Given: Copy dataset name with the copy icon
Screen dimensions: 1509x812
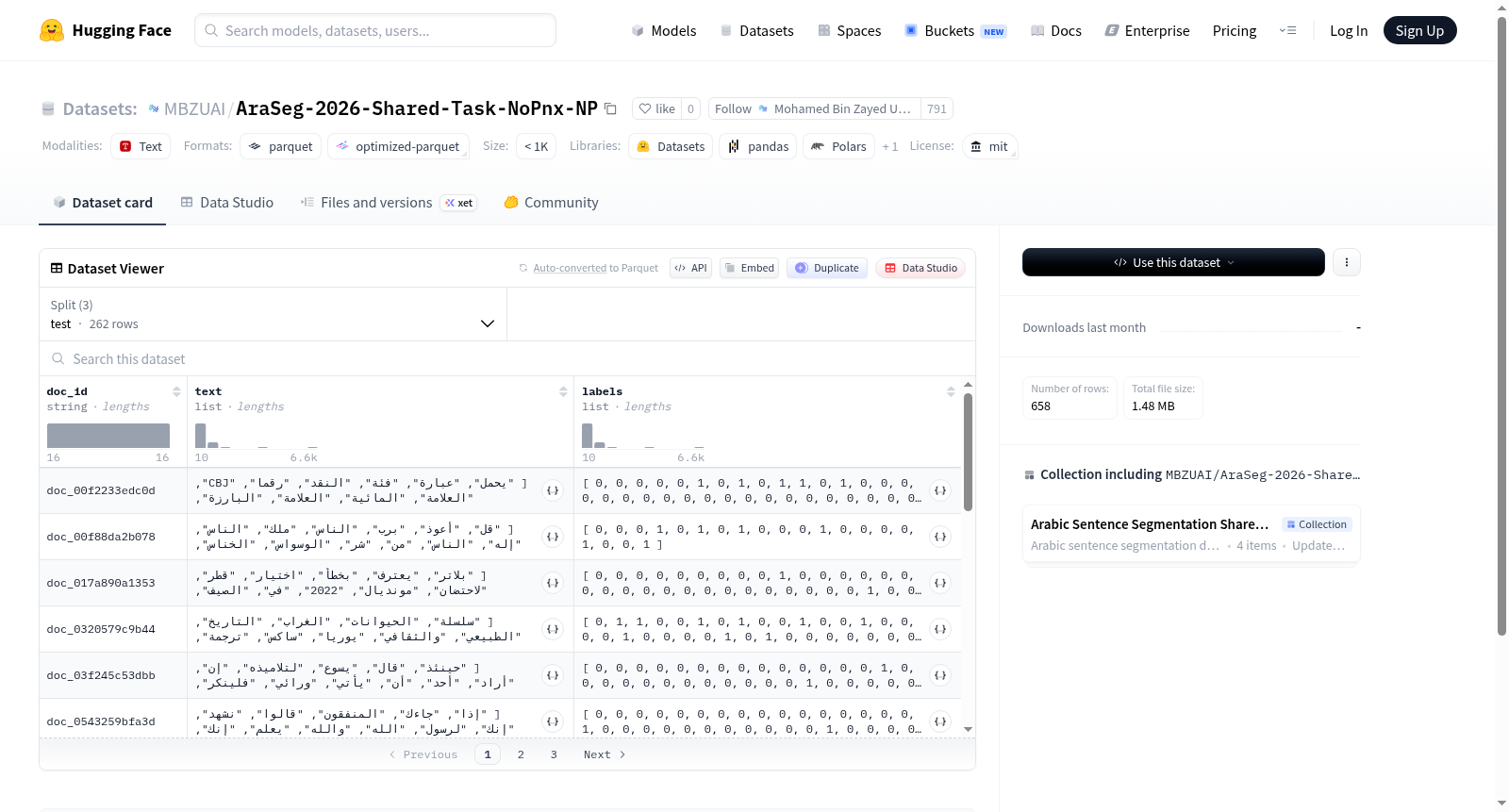Looking at the screenshot, I should (x=610, y=108).
